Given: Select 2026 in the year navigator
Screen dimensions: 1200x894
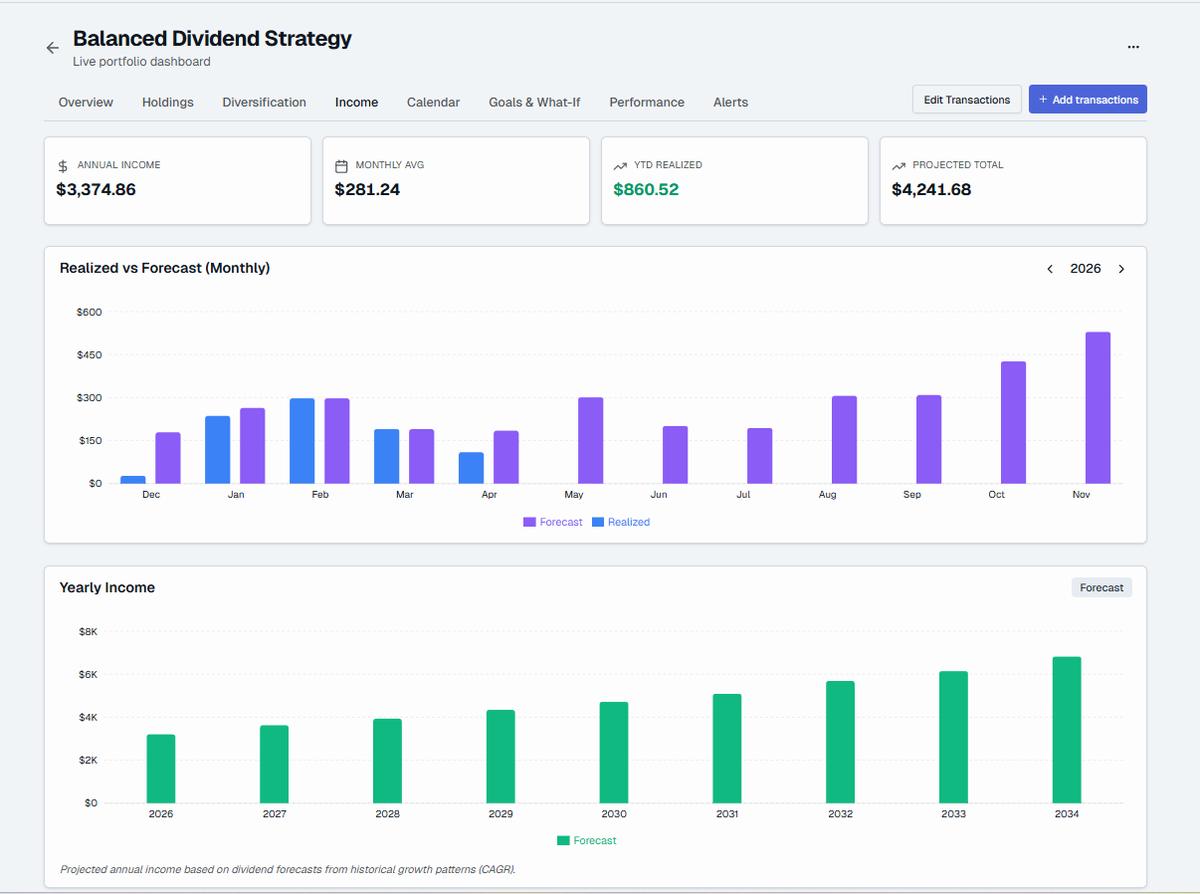Looking at the screenshot, I should (x=1085, y=268).
